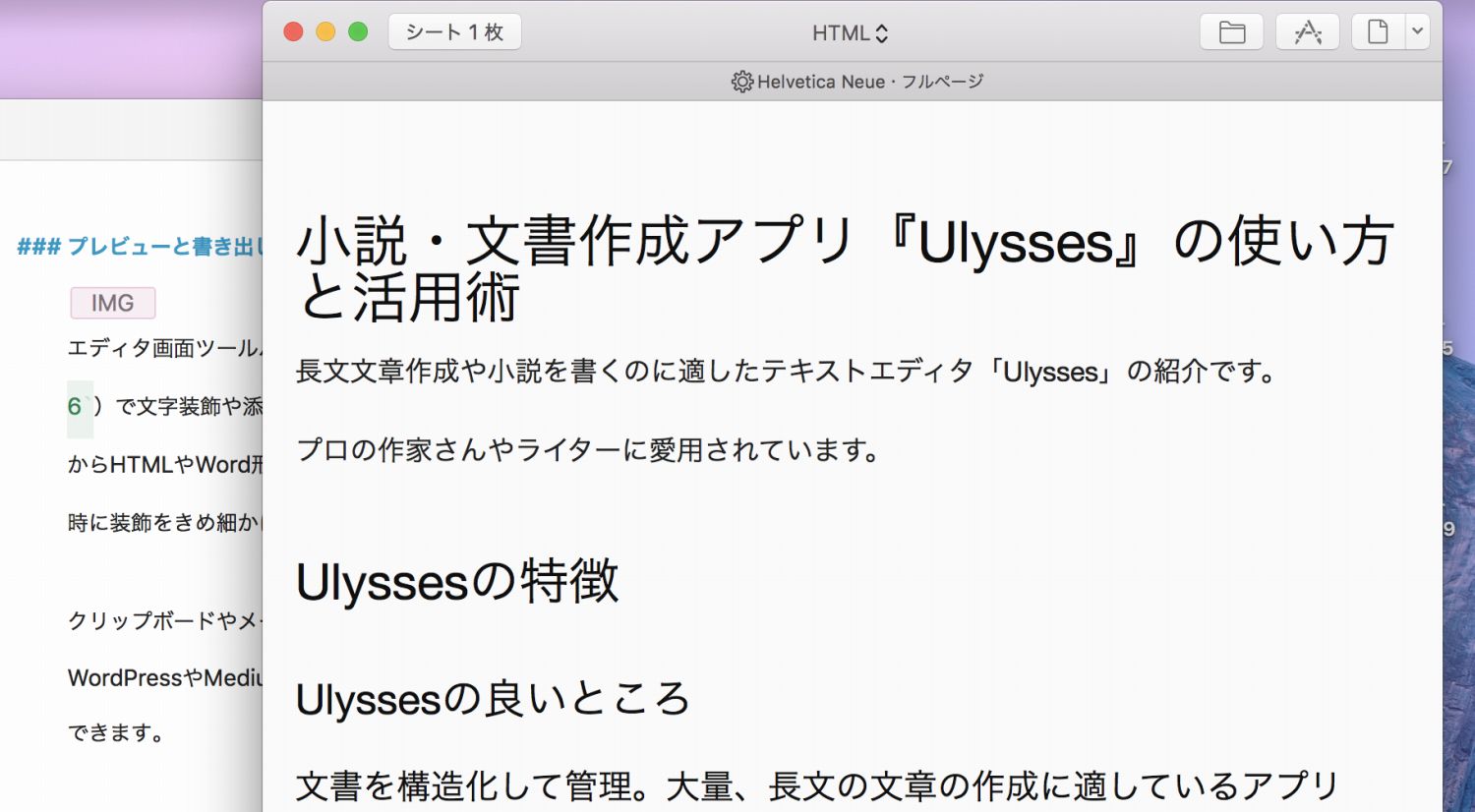
Task: Click the highlighted 6 in the editor
Action: tap(75, 406)
